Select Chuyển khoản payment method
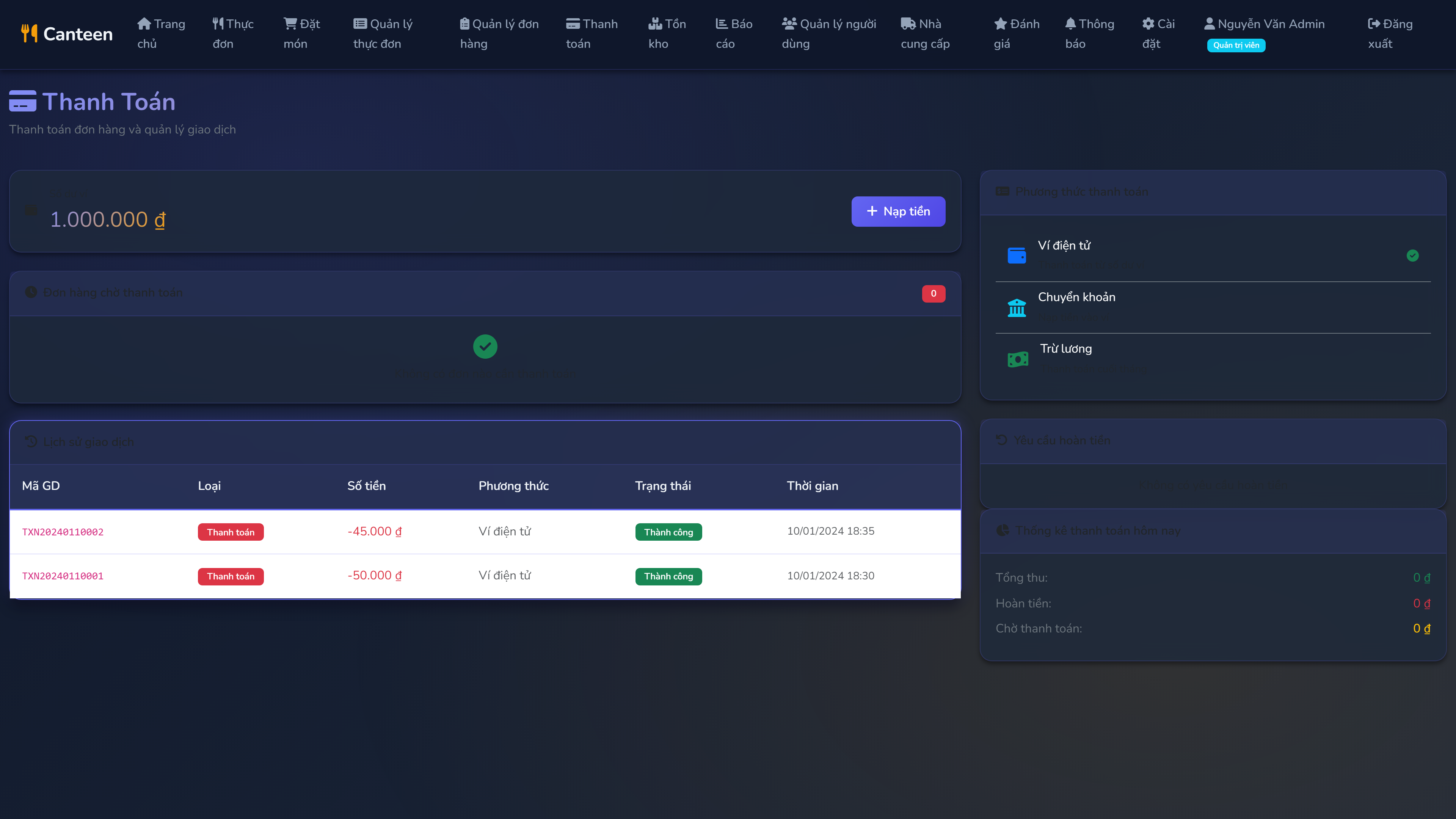The height and width of the screenshot is (819, 1456). pyautogui.click(x=1213, y=308)
